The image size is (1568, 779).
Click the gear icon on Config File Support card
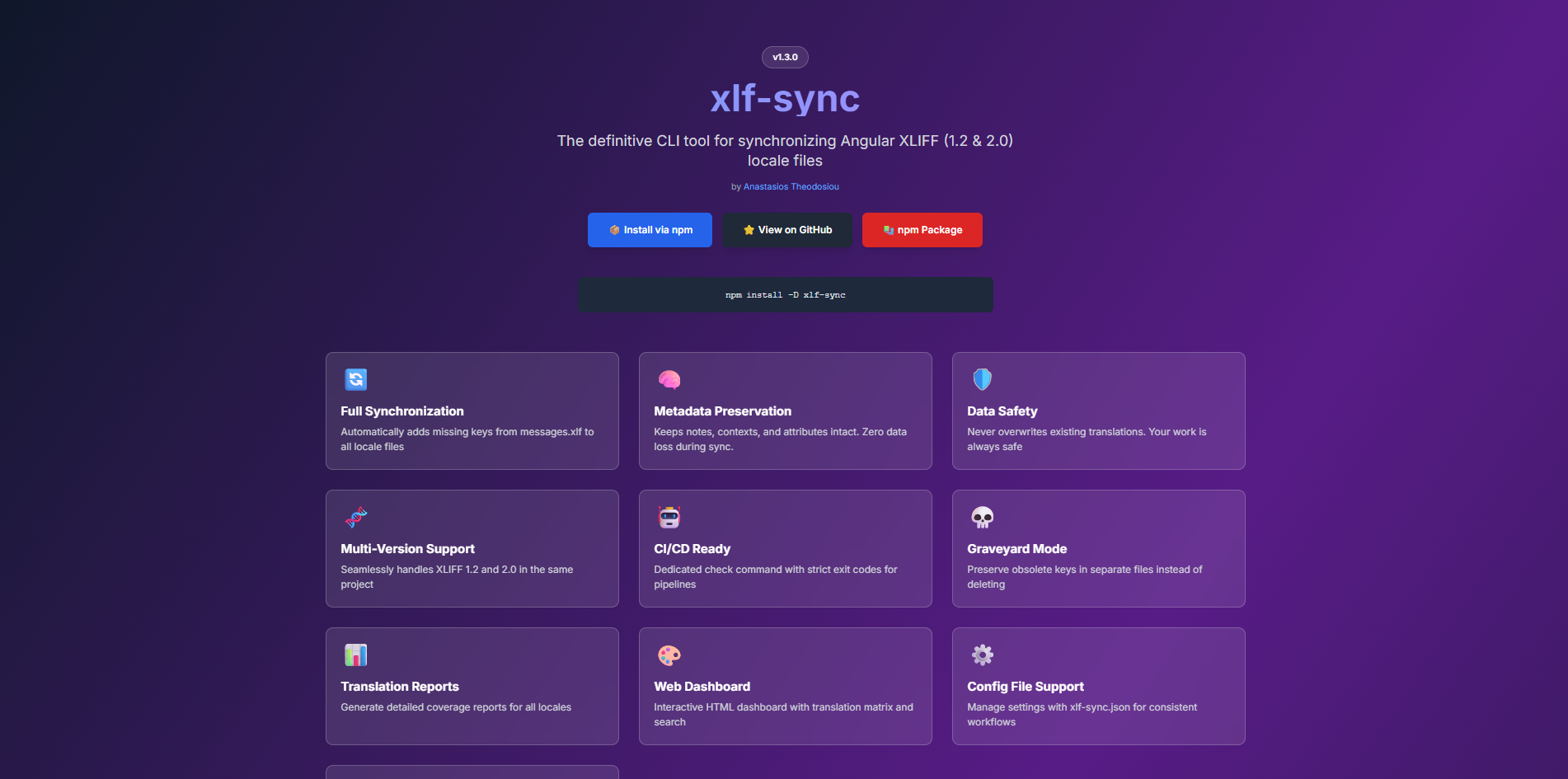pyautogui.click(x=981, y=655)
